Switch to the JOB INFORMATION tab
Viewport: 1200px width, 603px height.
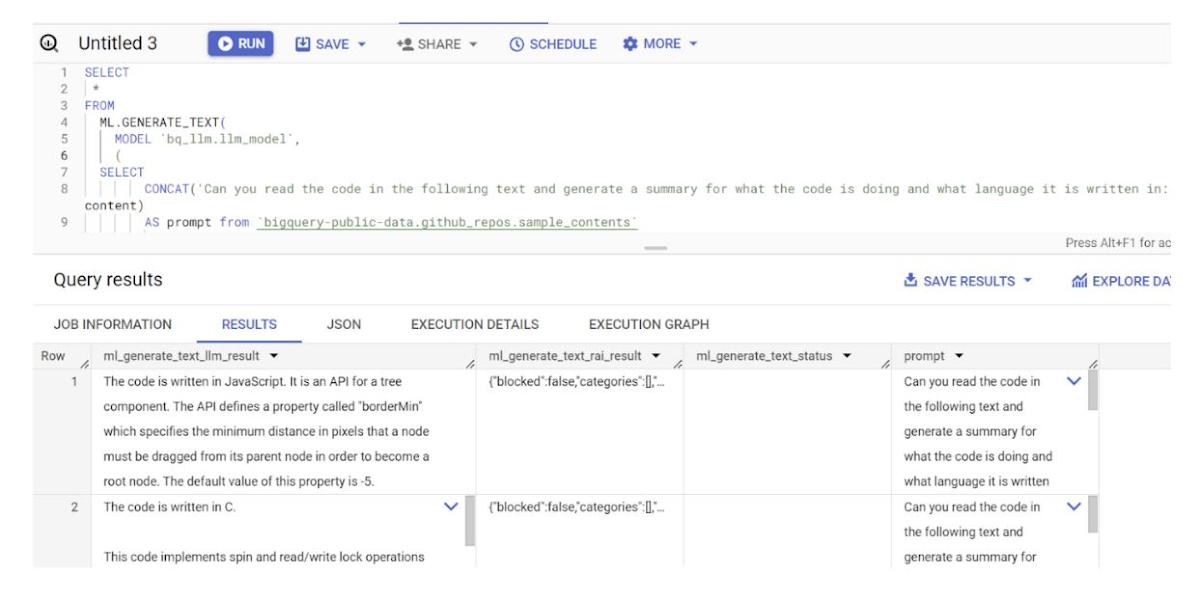113,324
